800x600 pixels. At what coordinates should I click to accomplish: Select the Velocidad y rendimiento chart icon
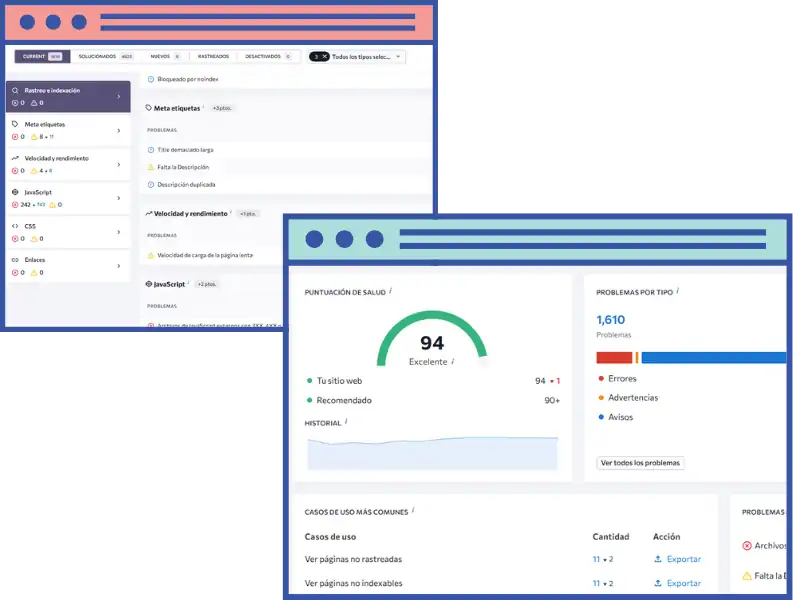[14, 157]
